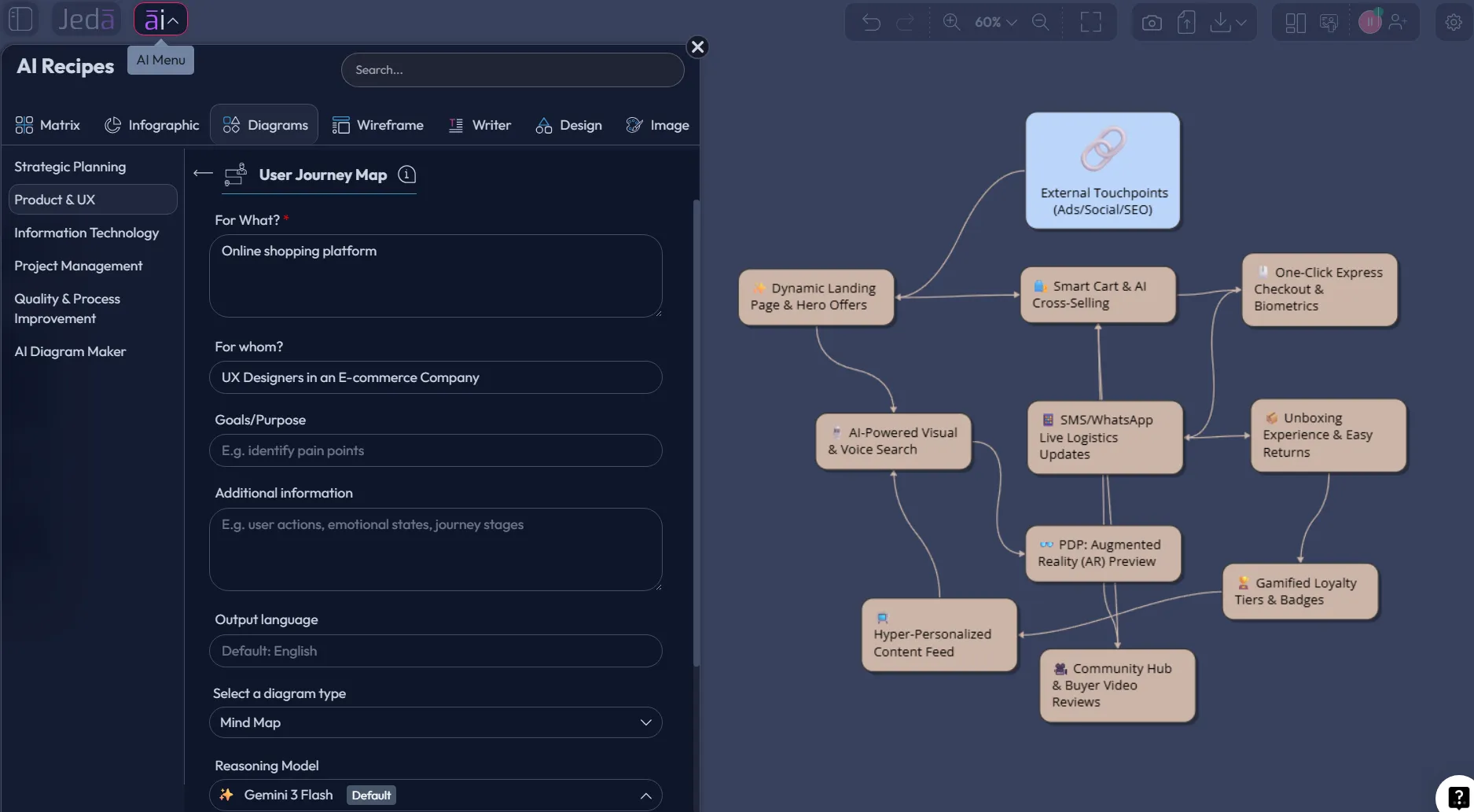Focus the For What text area
The image size is (1474, 812).
pyautogui.click(x=436, y=276)
